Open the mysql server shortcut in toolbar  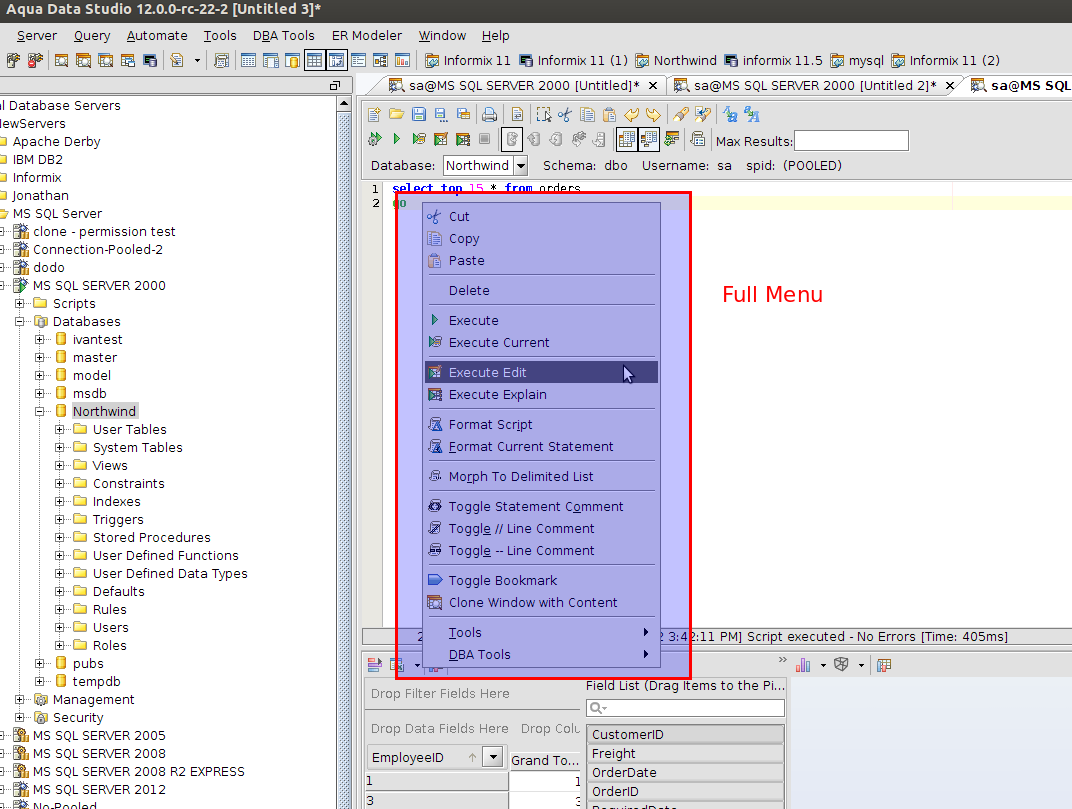coord(857,61)
